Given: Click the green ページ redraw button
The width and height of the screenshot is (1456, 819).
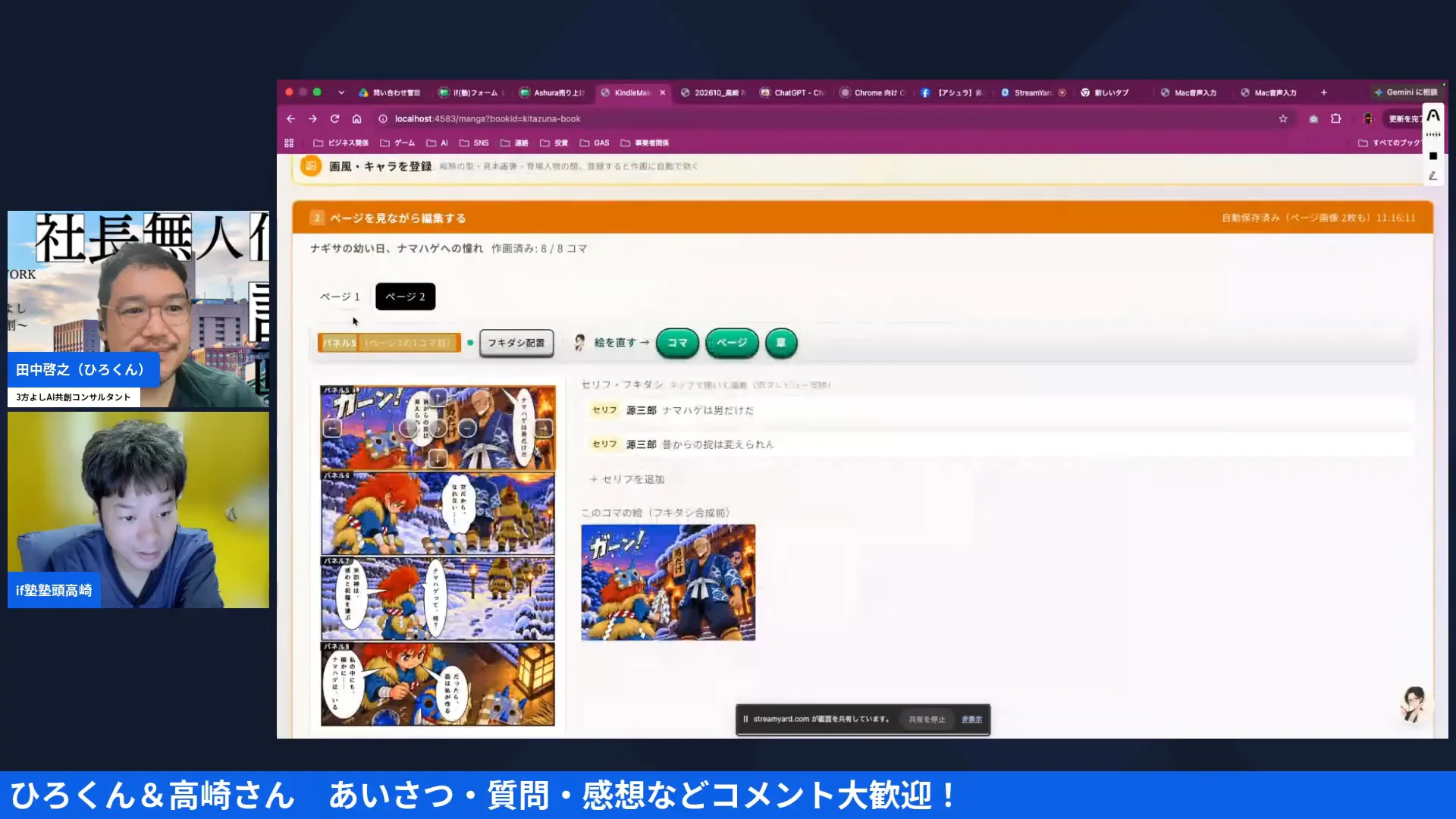Looking at the screenshot, I should 732,343.
